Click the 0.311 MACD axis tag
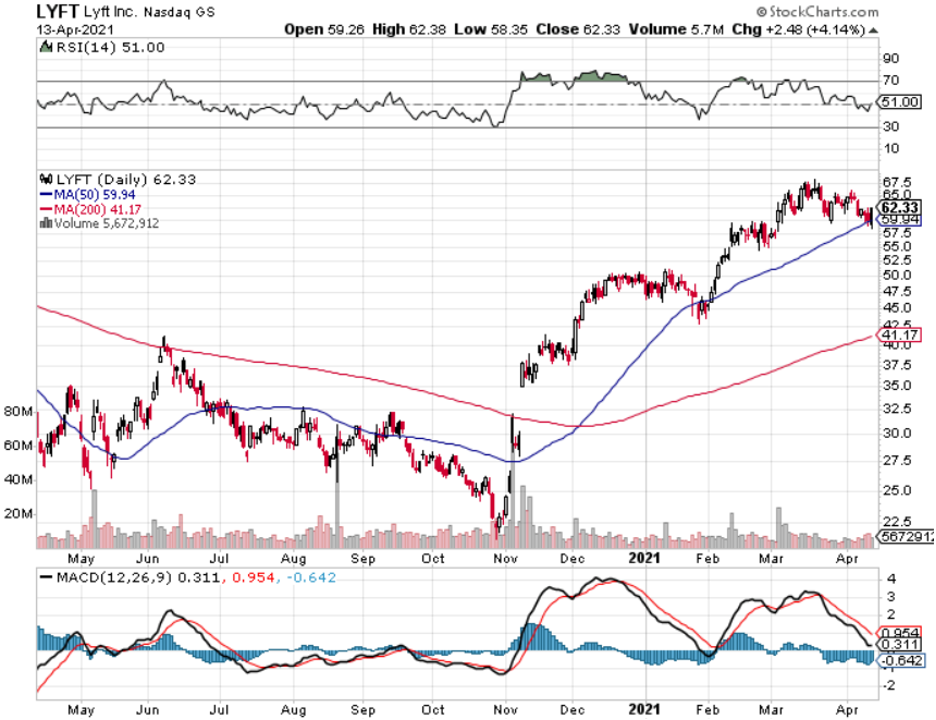936x720 pixels. (900, 644)
